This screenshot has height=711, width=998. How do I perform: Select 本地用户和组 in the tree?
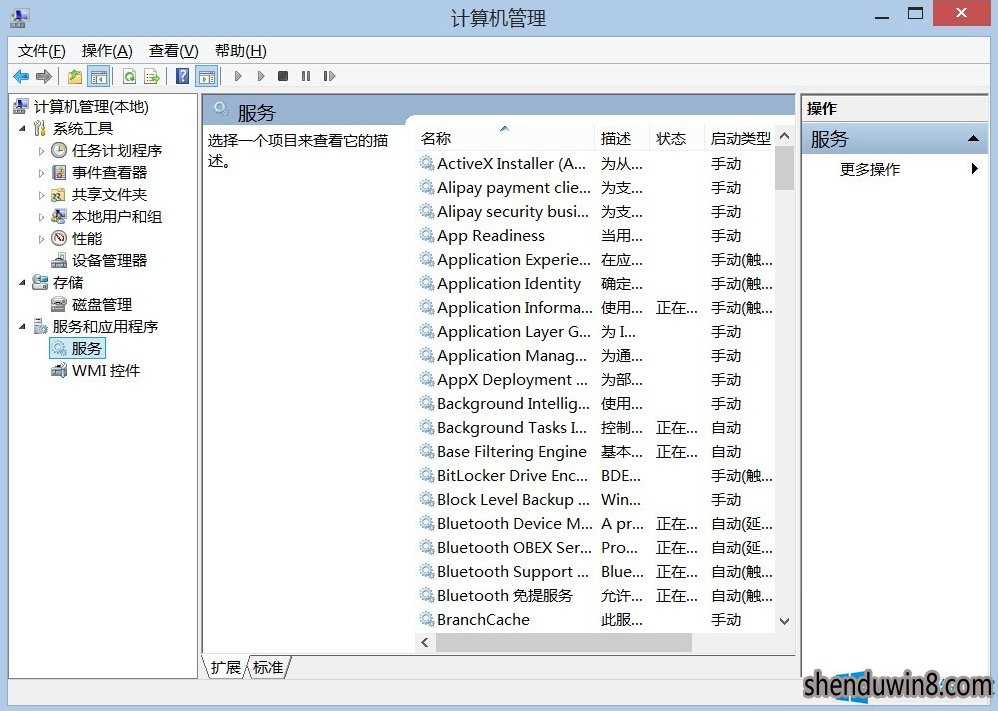click(x=116, y=217)
